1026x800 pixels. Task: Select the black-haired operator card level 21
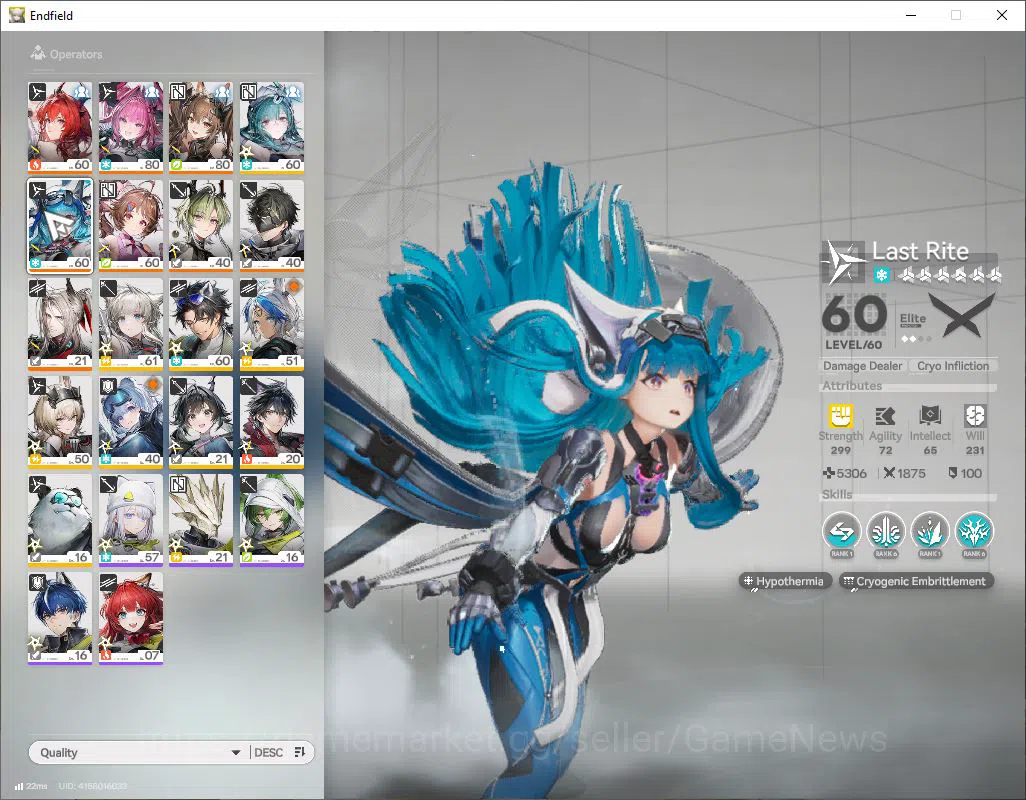tap(201, 421)
